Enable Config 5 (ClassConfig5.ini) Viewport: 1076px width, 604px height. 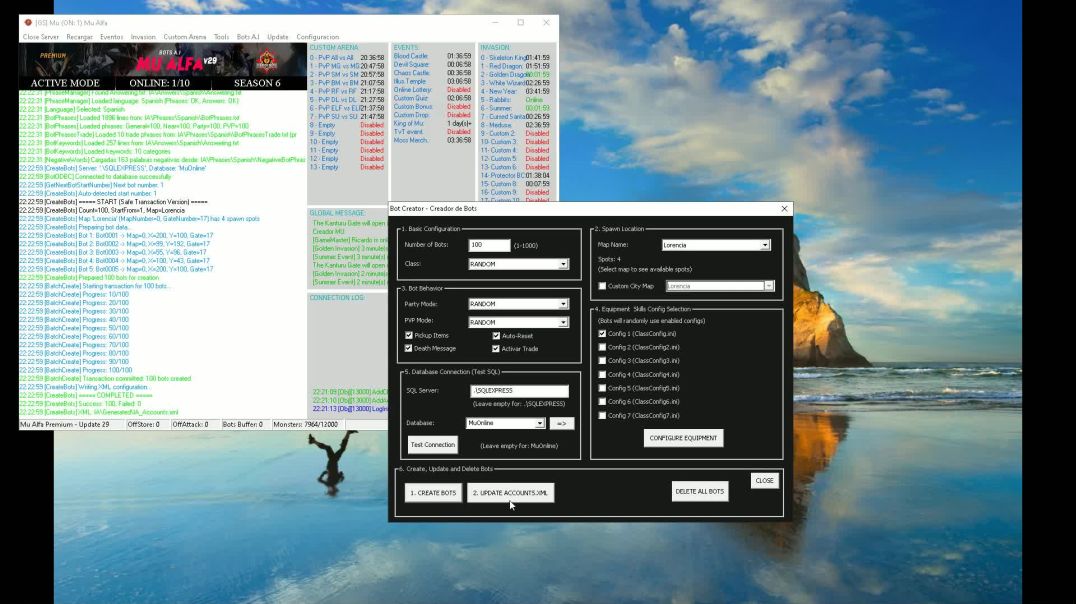603,388
